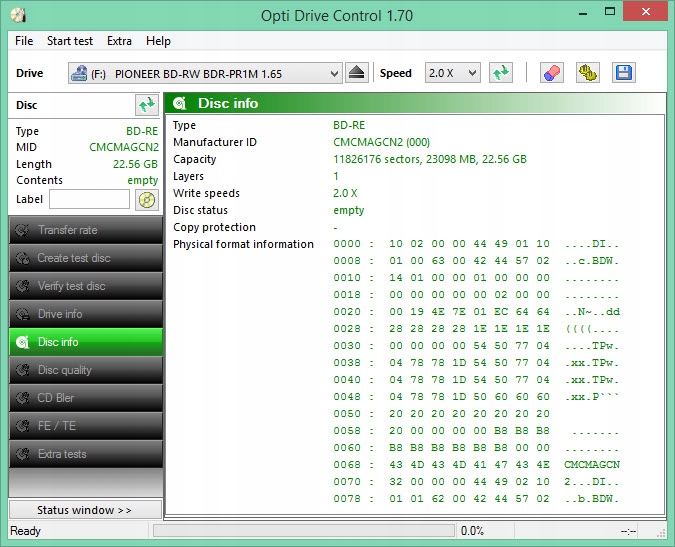Image resolution: width=675 pixels, height=547 pixels.
Task: Open the Start test menu
Action: click(70, 41)
